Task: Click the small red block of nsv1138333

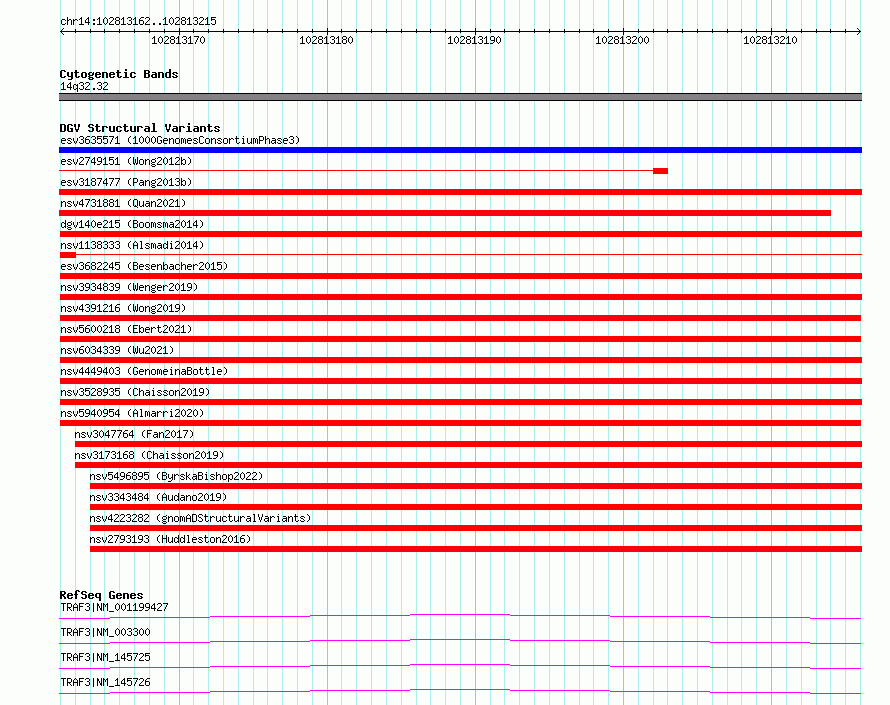Action: [68, 255]
